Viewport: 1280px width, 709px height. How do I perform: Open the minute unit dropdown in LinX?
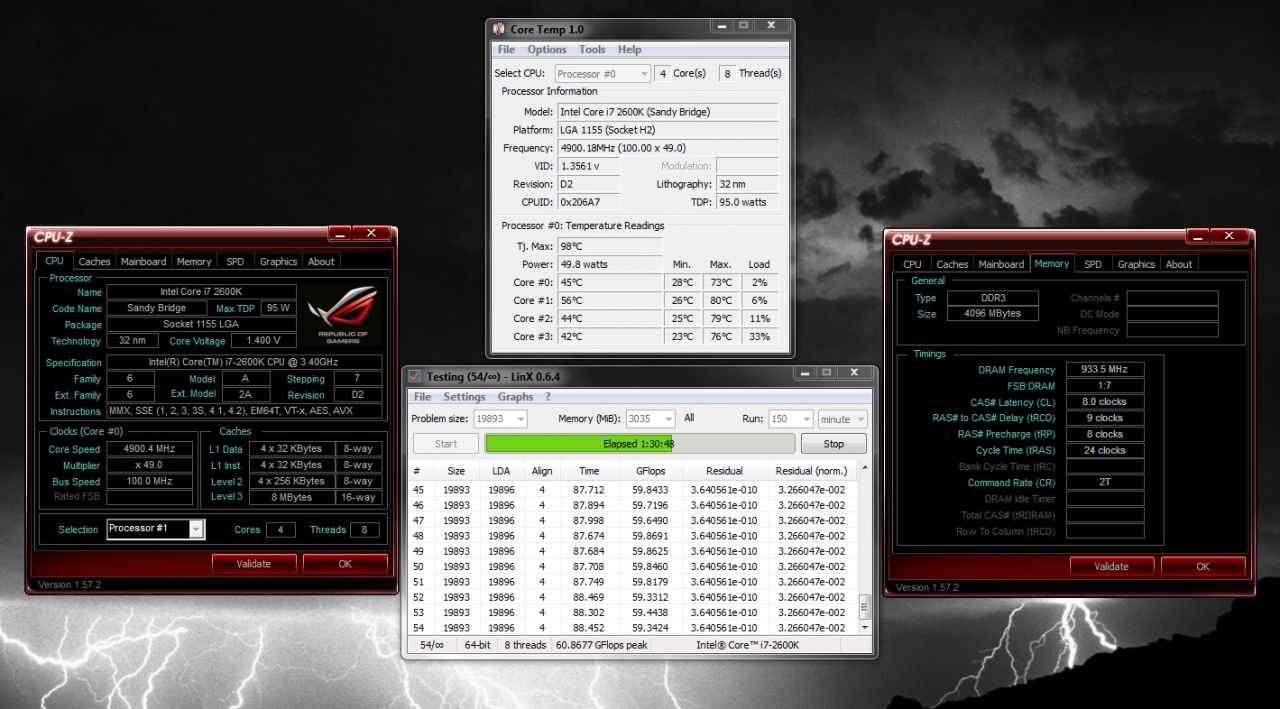point(842,419)
